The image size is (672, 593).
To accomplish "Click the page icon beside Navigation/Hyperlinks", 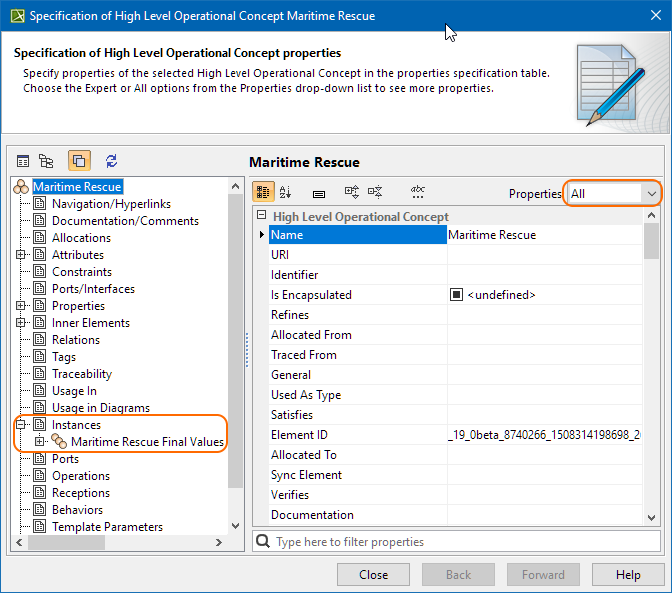I will pos(39,204).
